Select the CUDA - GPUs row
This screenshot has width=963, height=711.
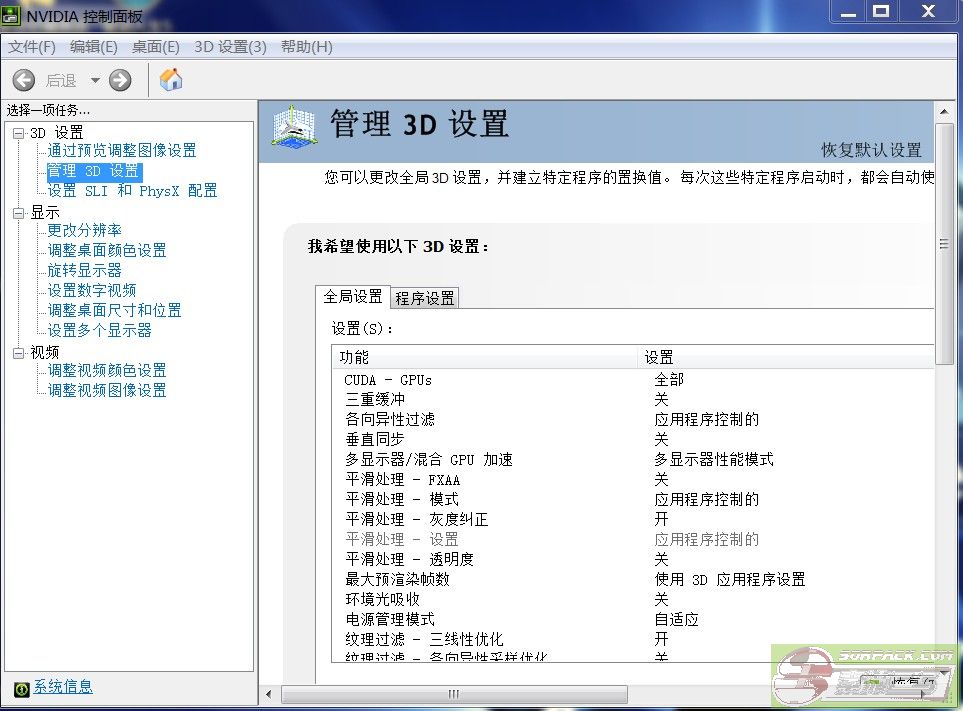click(x=633, y=380)
